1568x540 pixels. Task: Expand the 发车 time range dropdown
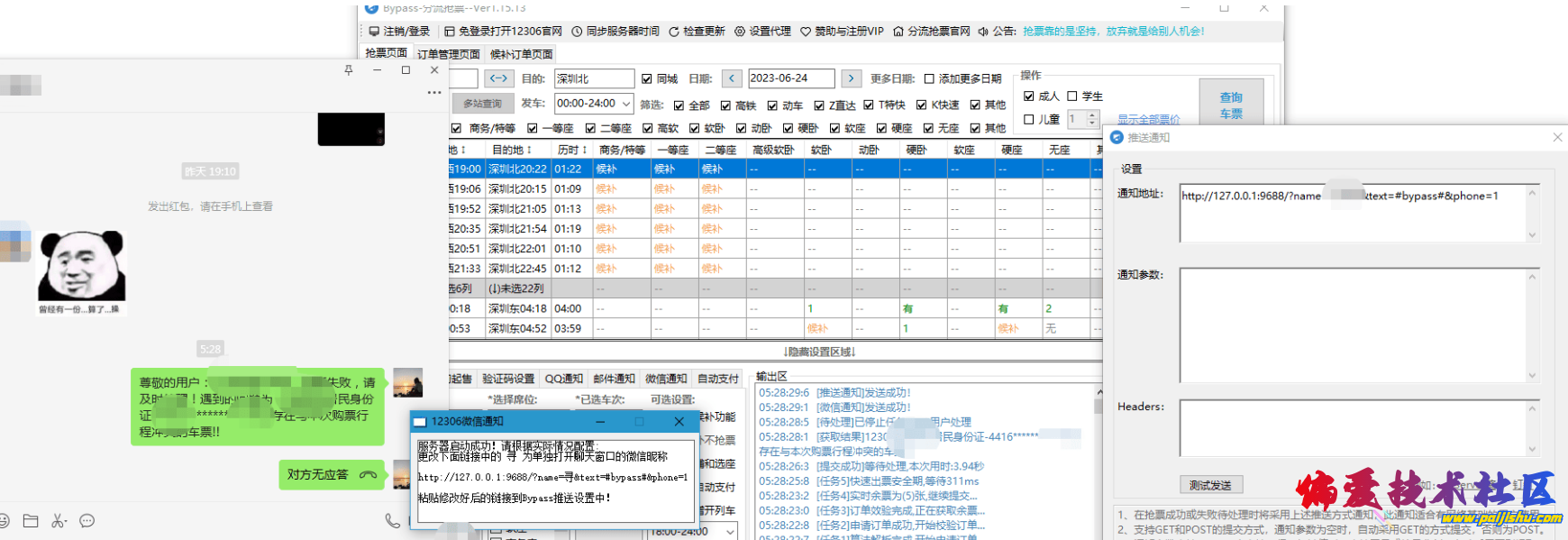(626, 104)
